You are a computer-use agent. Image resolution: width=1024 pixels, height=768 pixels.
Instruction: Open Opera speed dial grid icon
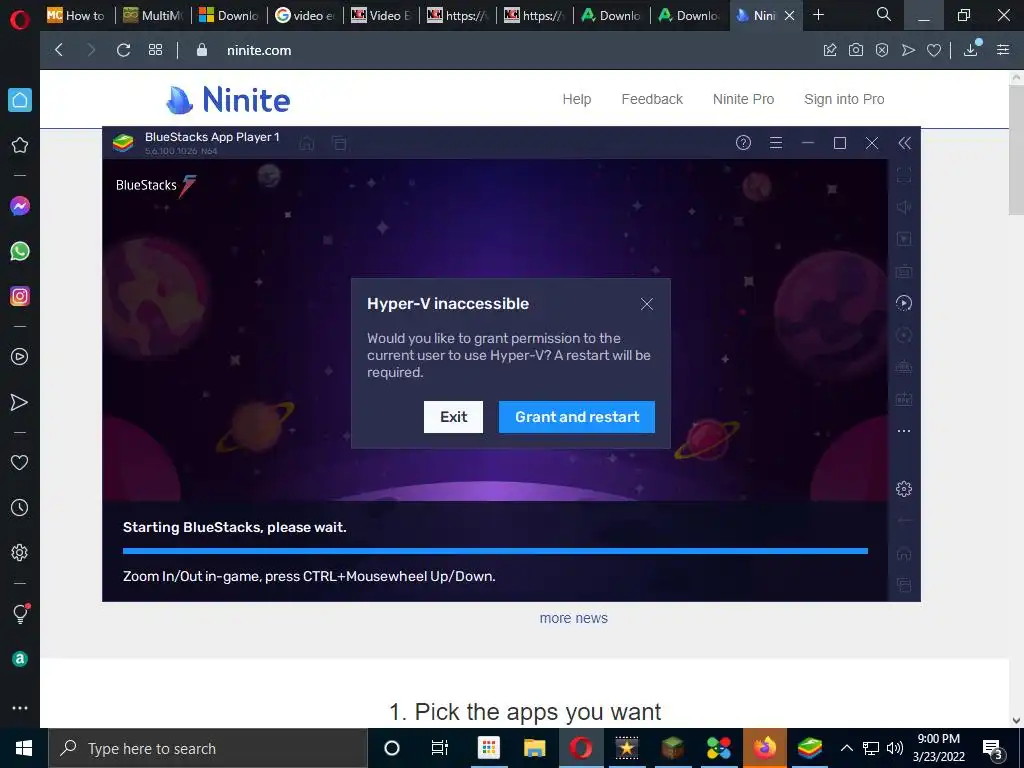(155, 50)
